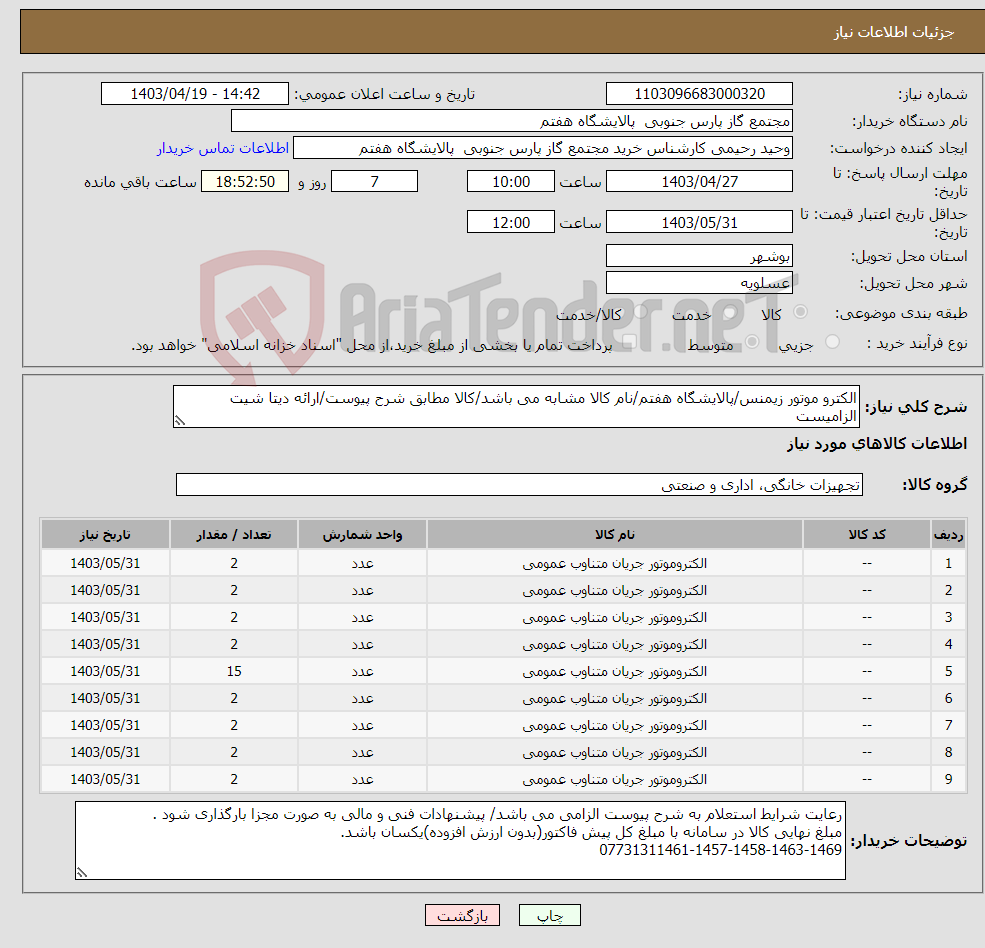The width and height of the screenshot is (985, 948).
Task: Click the product name in row 8
Action: pos(615,753)
